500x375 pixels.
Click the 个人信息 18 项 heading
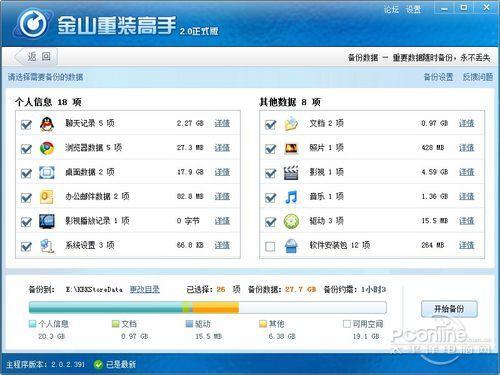(x=48, y=102)
